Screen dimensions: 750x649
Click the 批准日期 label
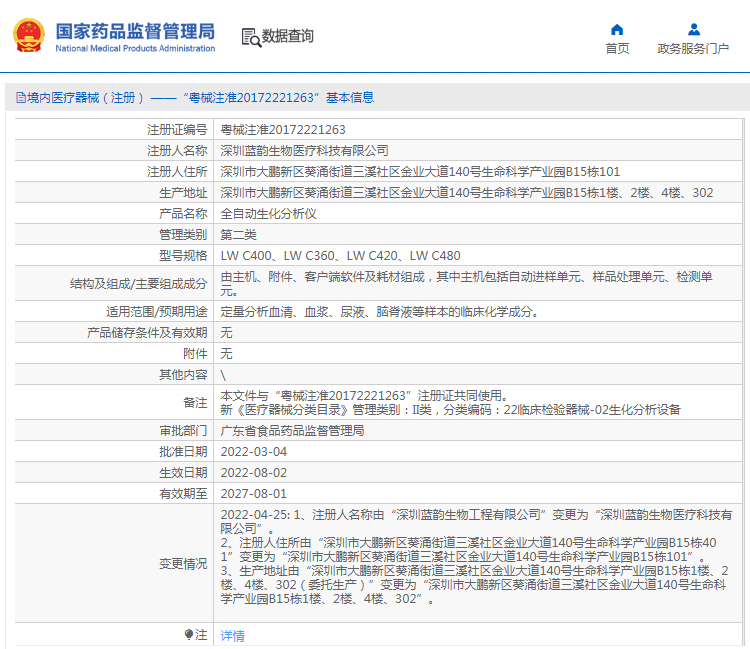tap(183, 452)
